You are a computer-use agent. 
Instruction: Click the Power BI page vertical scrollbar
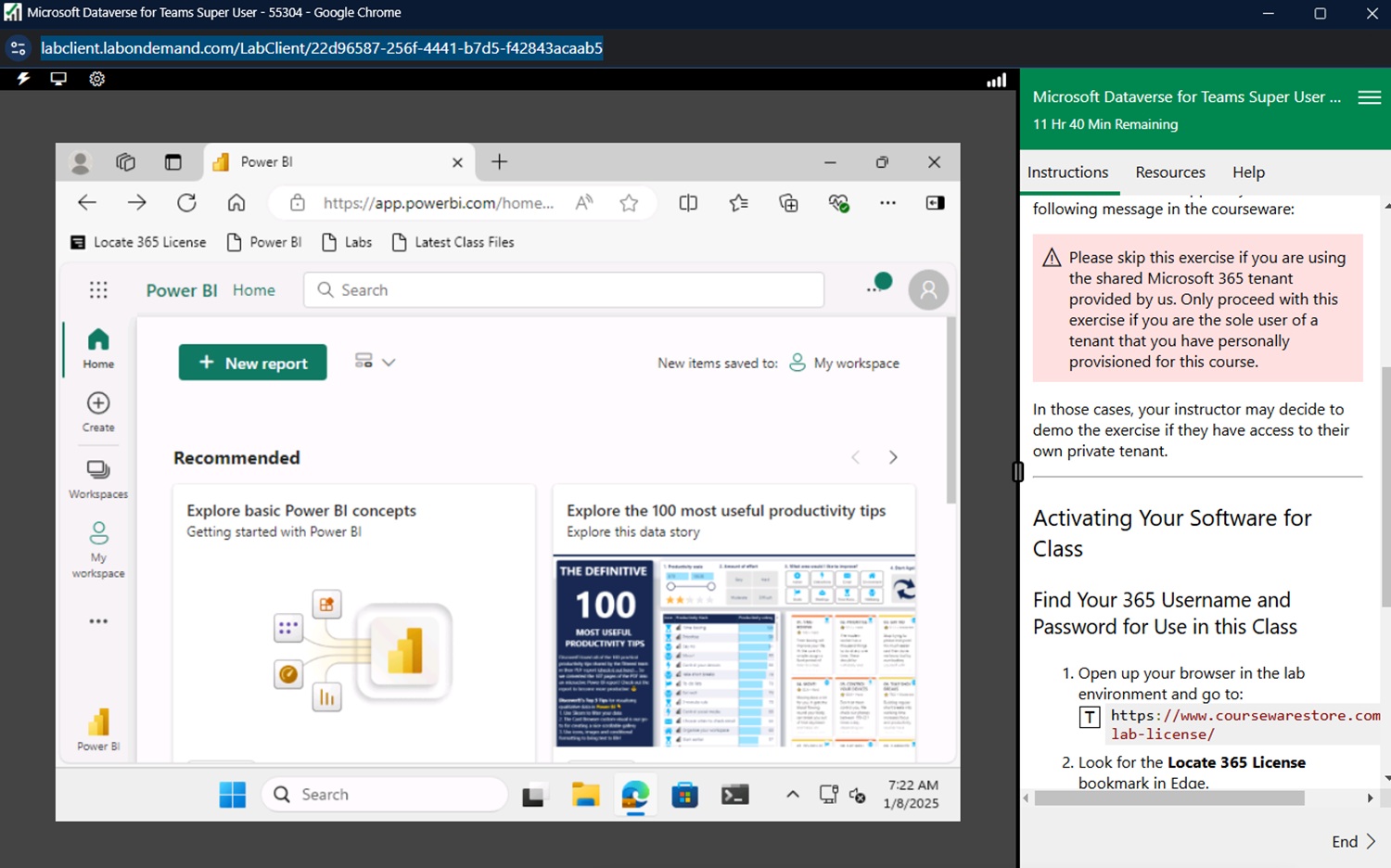pos(951,410)
